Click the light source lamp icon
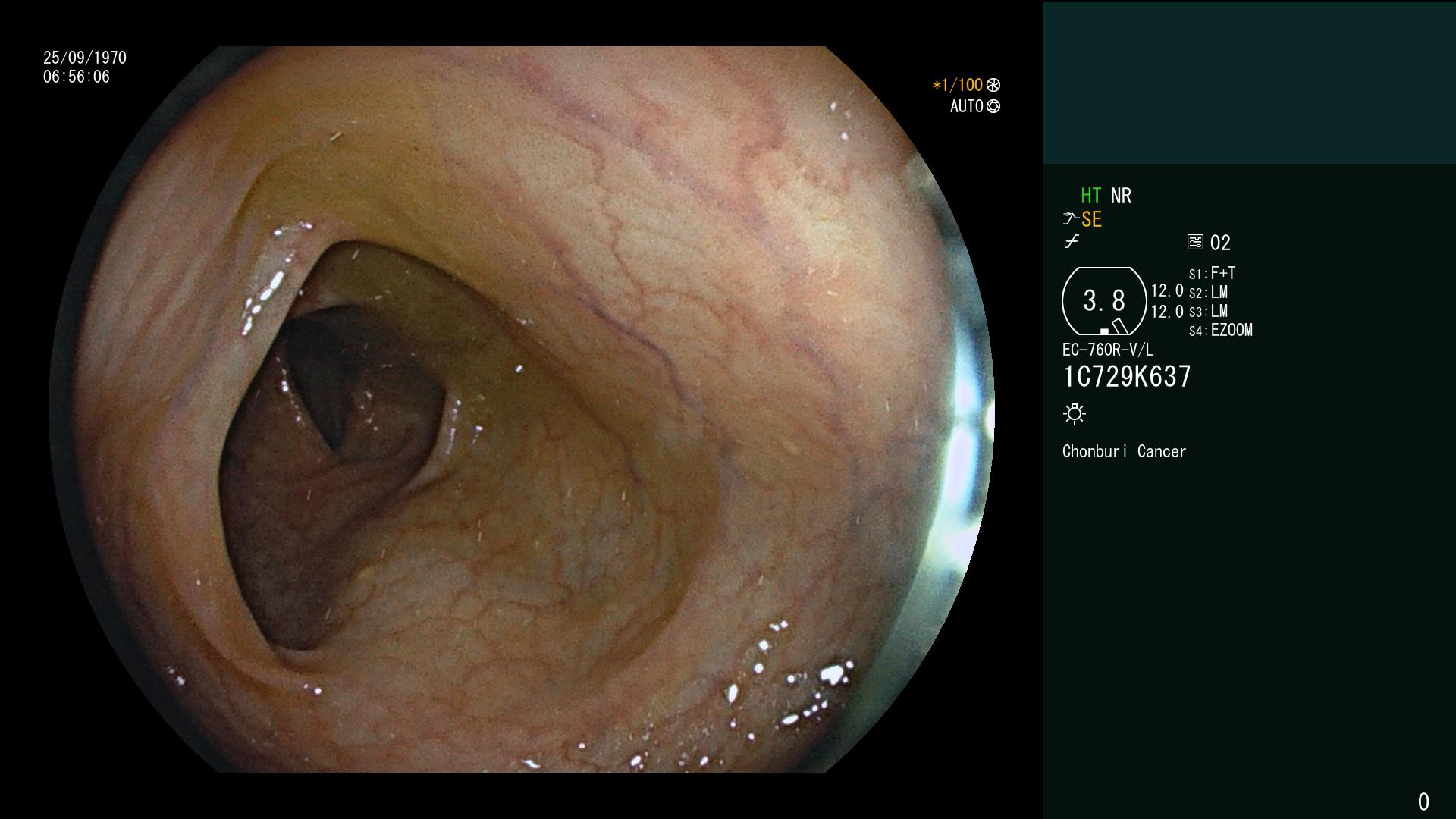This screenshot has height=819, width=1456. 1075,413
